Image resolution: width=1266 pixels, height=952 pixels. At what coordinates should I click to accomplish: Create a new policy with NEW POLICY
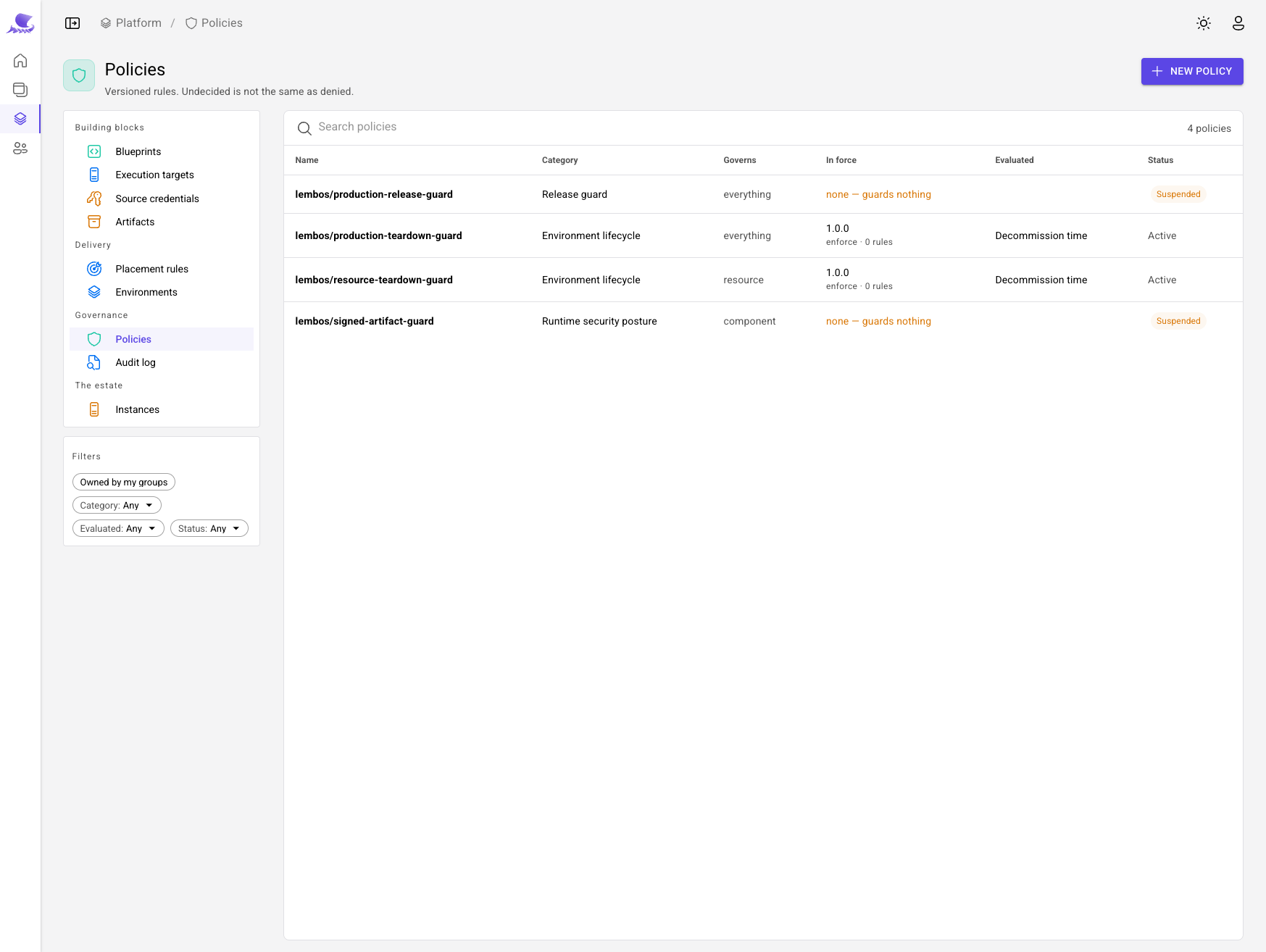1192,71
